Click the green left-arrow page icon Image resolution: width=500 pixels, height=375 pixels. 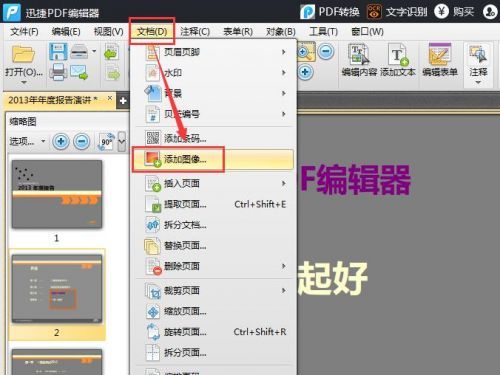click(111, 52)
